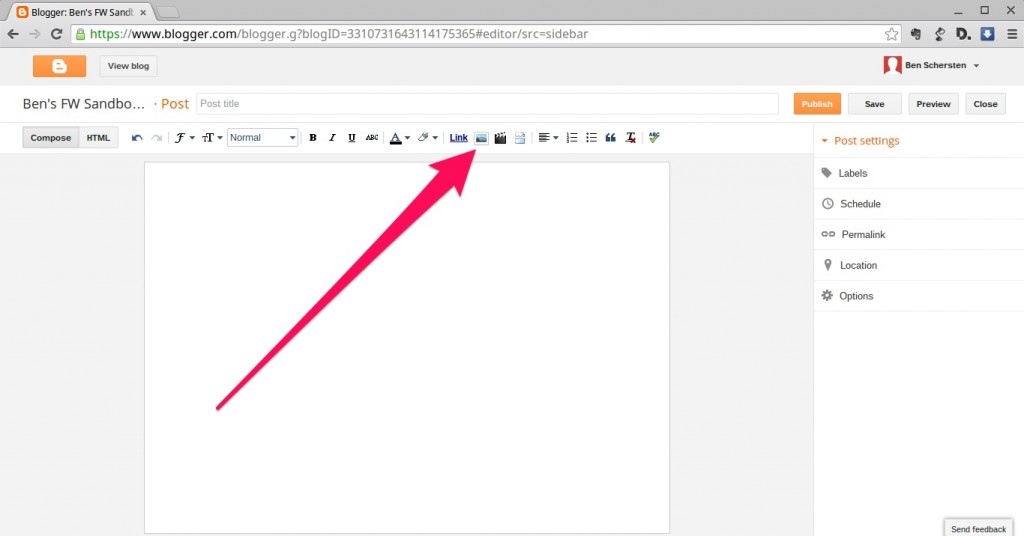1024x536 pixels.
Task: Open the text color picker
Action: [400, 138]
